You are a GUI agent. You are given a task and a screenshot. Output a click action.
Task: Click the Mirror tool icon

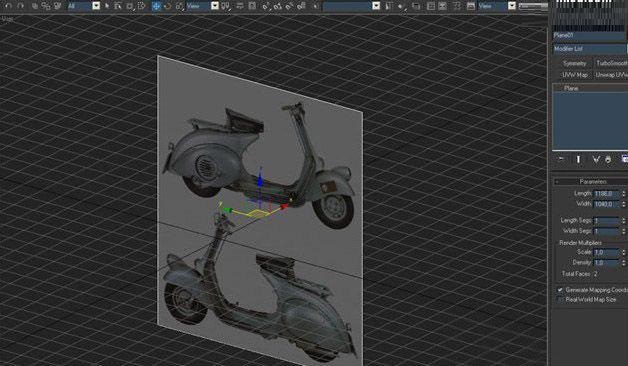click(x=389, y=6)
